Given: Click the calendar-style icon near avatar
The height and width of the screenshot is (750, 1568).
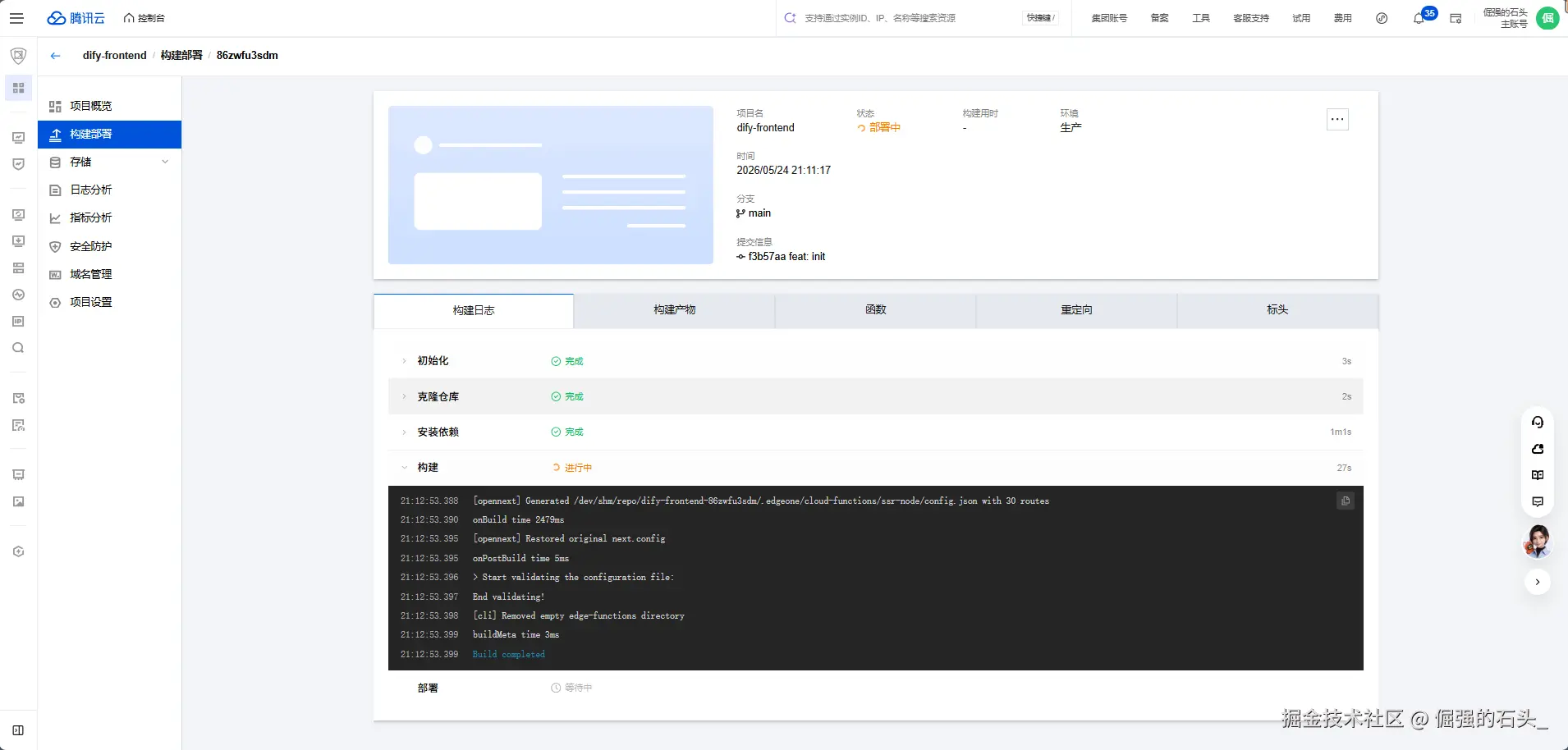Looking at the screenshot, I should pyautogui.click(x=1456, y=18).
